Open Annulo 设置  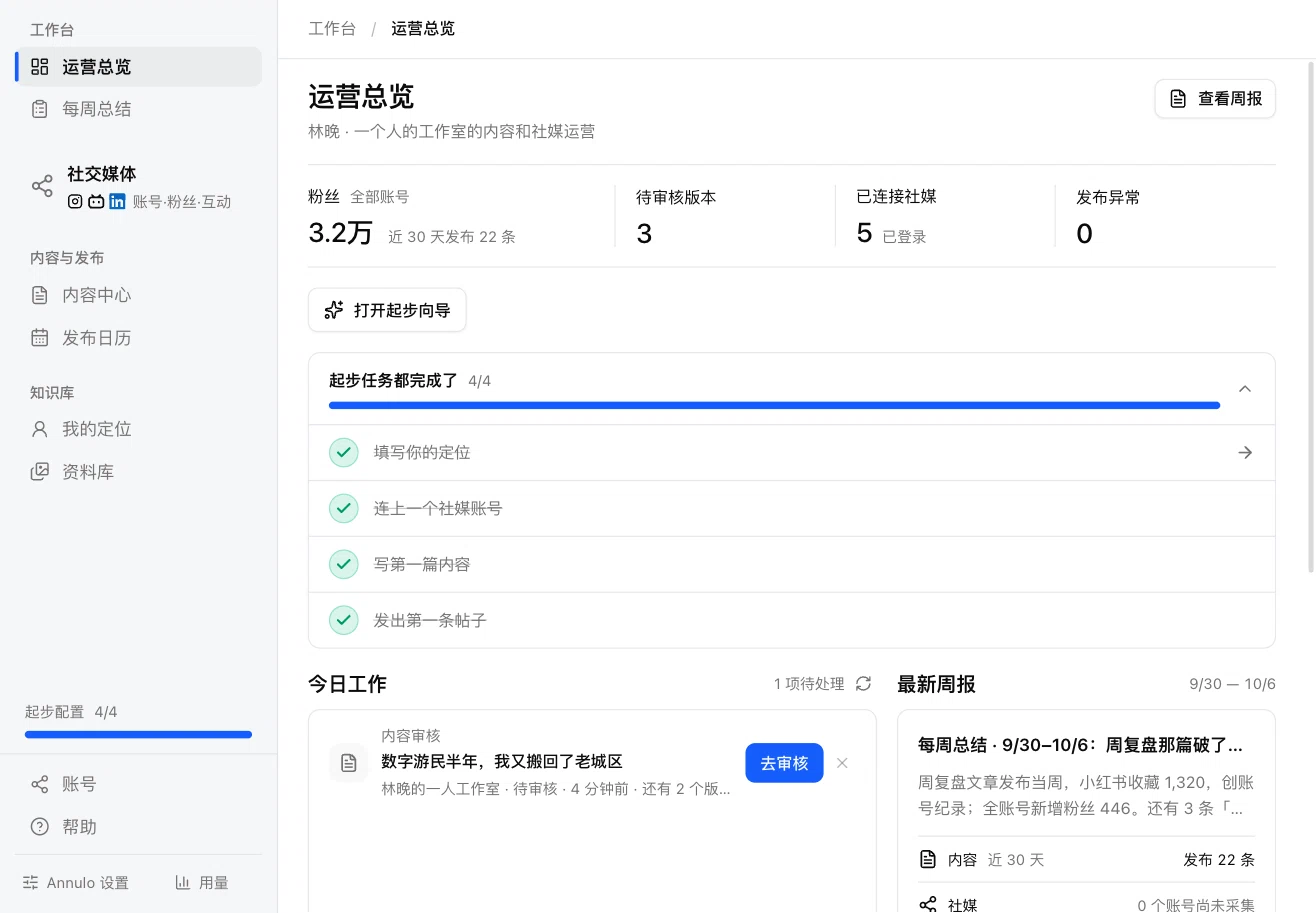(76, 883)
